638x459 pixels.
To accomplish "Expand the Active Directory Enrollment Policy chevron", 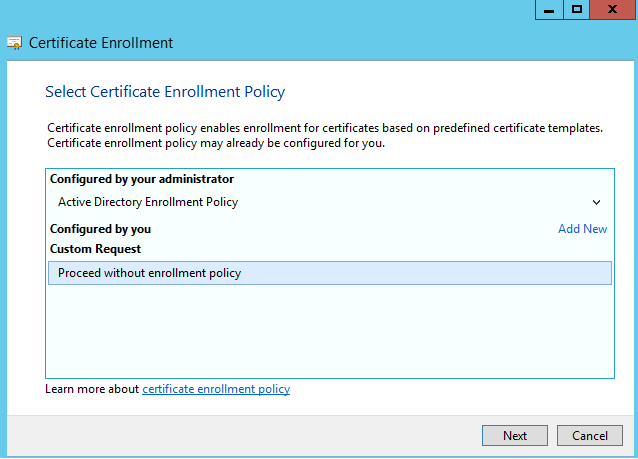I will click(x=596, y=202).
